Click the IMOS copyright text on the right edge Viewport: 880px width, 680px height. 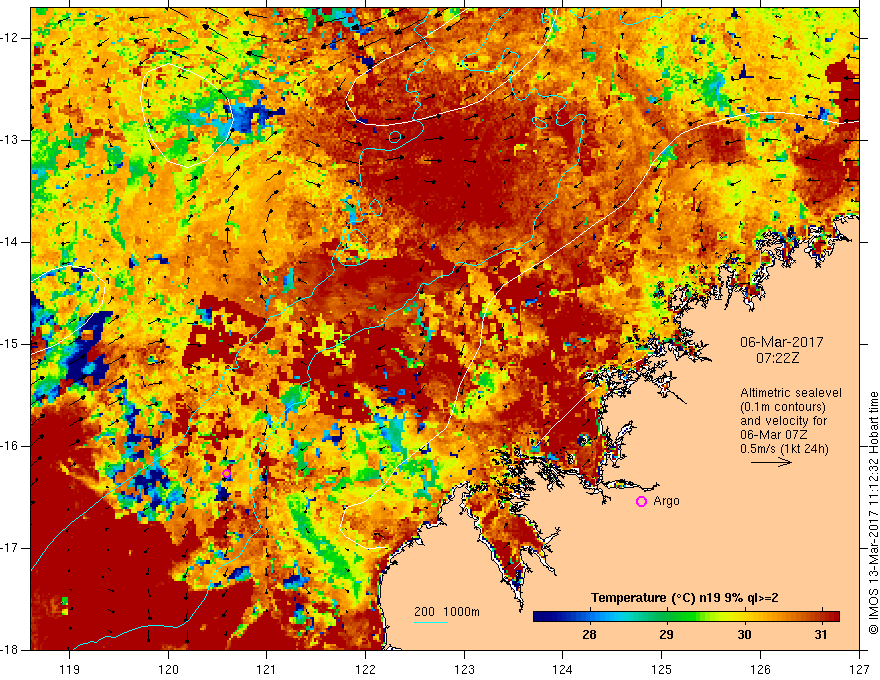point(873,513)
